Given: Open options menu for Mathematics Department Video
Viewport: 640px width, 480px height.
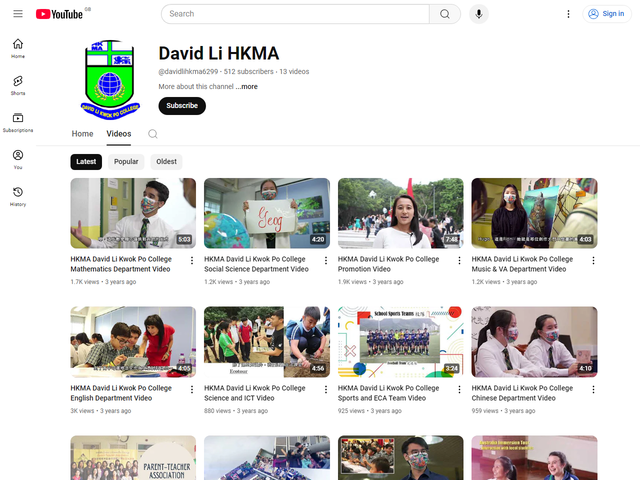Looking at the screenshot, I should [191, 260].
